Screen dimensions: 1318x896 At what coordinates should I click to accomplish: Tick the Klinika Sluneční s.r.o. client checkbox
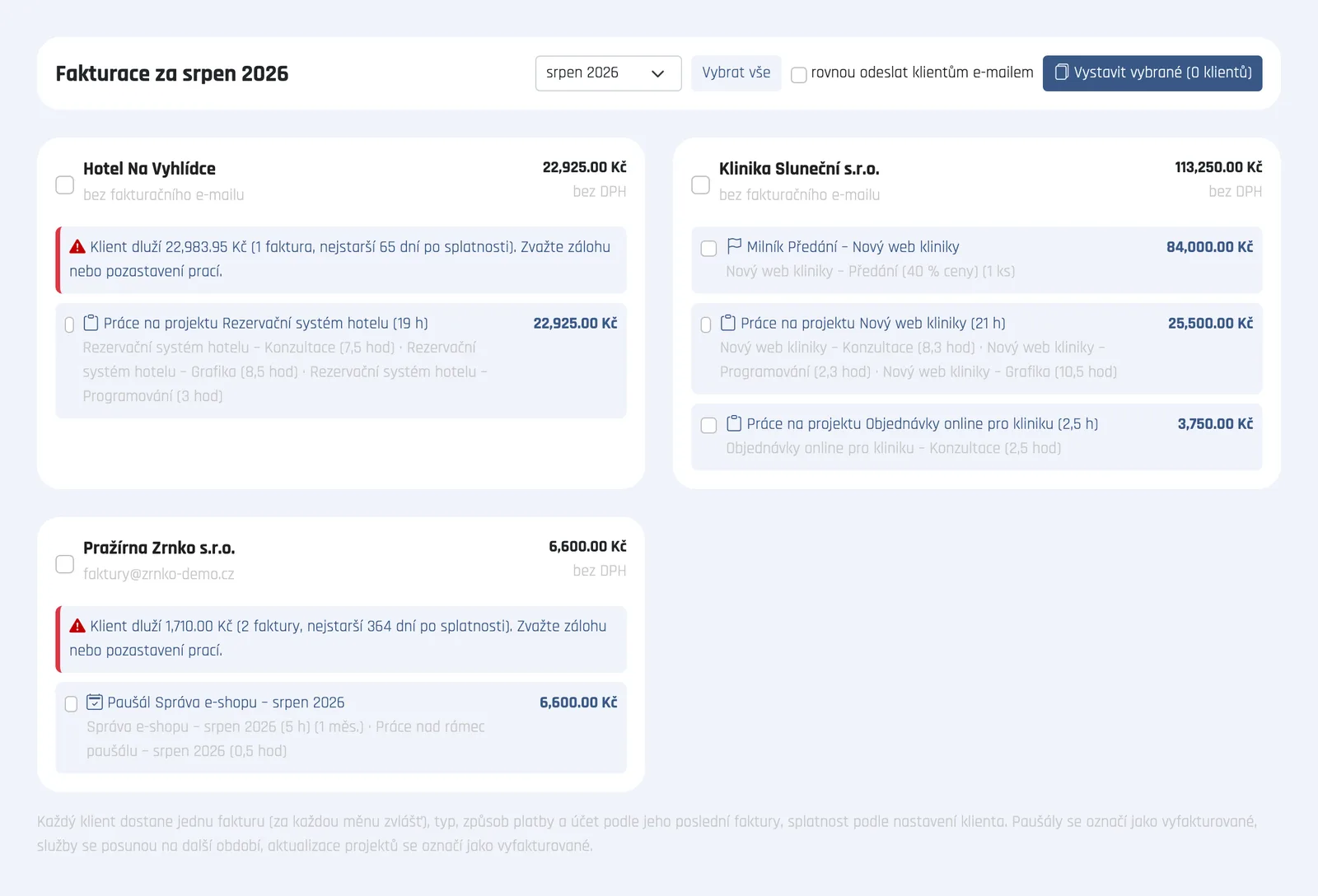[x=701, y=184]
